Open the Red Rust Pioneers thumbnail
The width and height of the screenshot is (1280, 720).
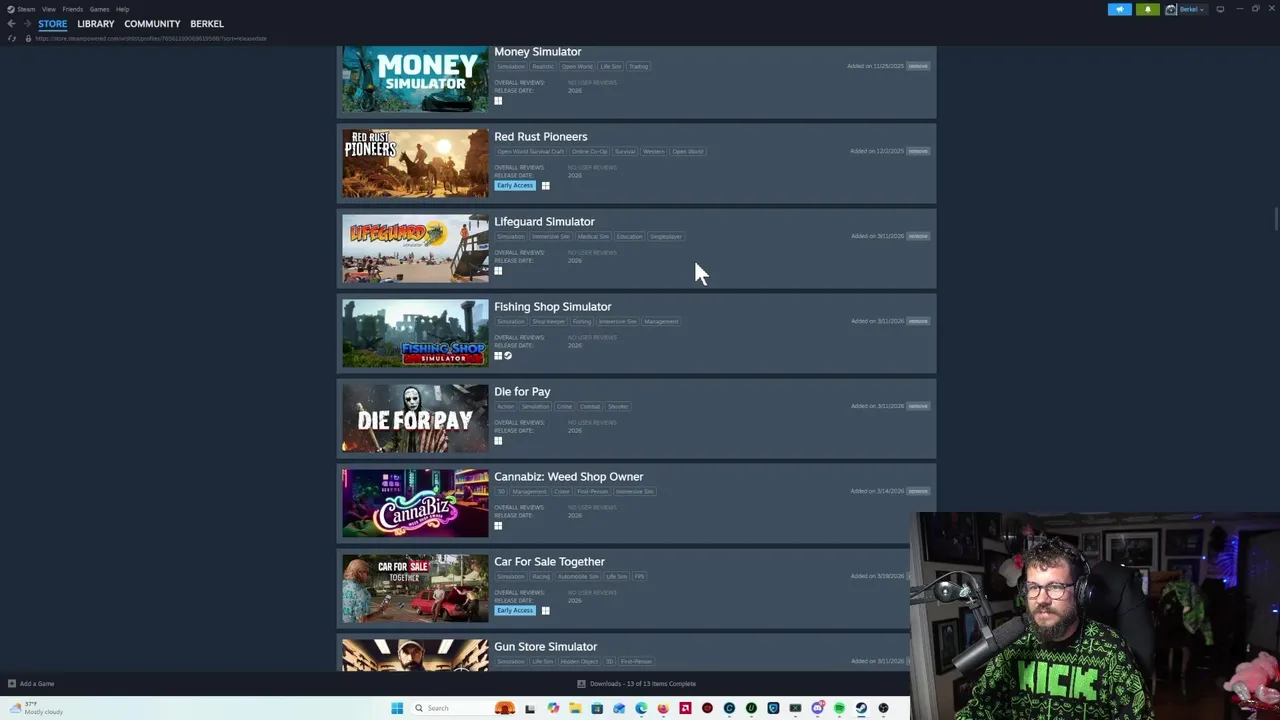415,163
